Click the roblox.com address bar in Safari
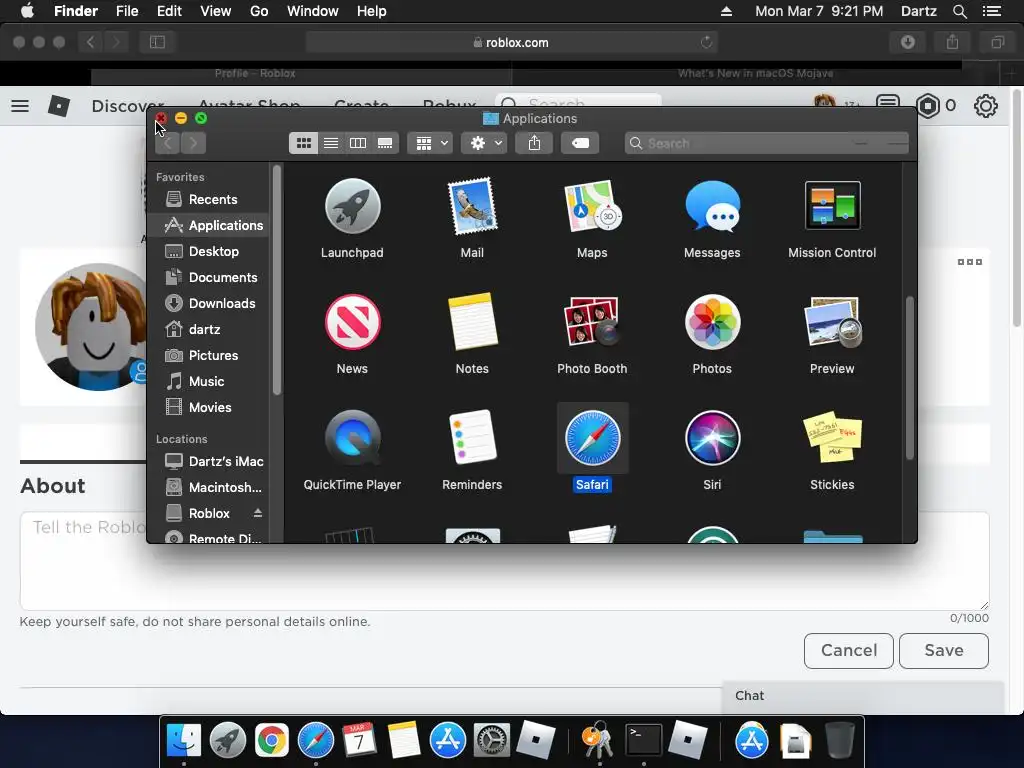Viewport: 1024px width, 768px height. (511, 42)
